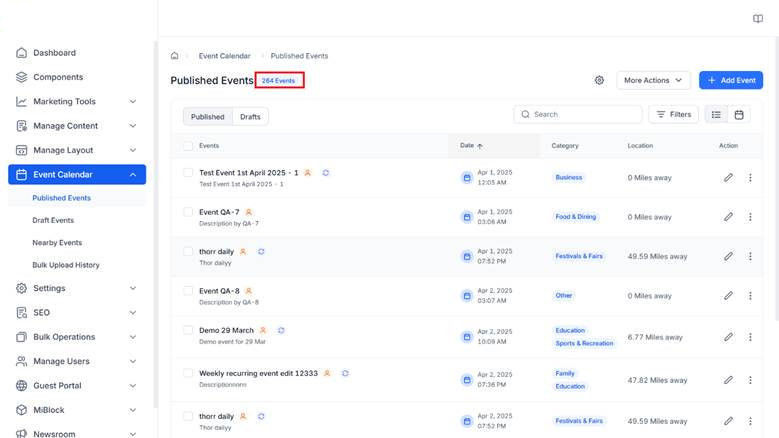Click into the Search field
This screenshot has height=438, width=779.
click(x=578, y=114)
